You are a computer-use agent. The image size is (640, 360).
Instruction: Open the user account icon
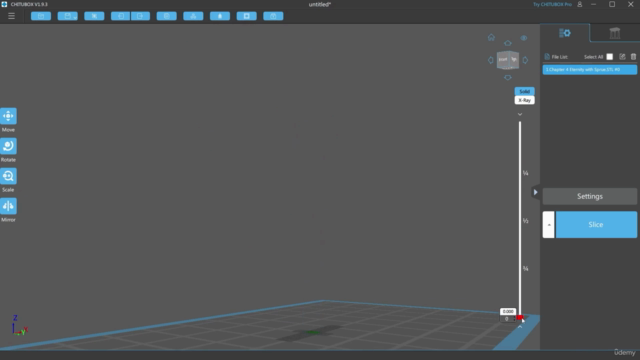point(580,4)
